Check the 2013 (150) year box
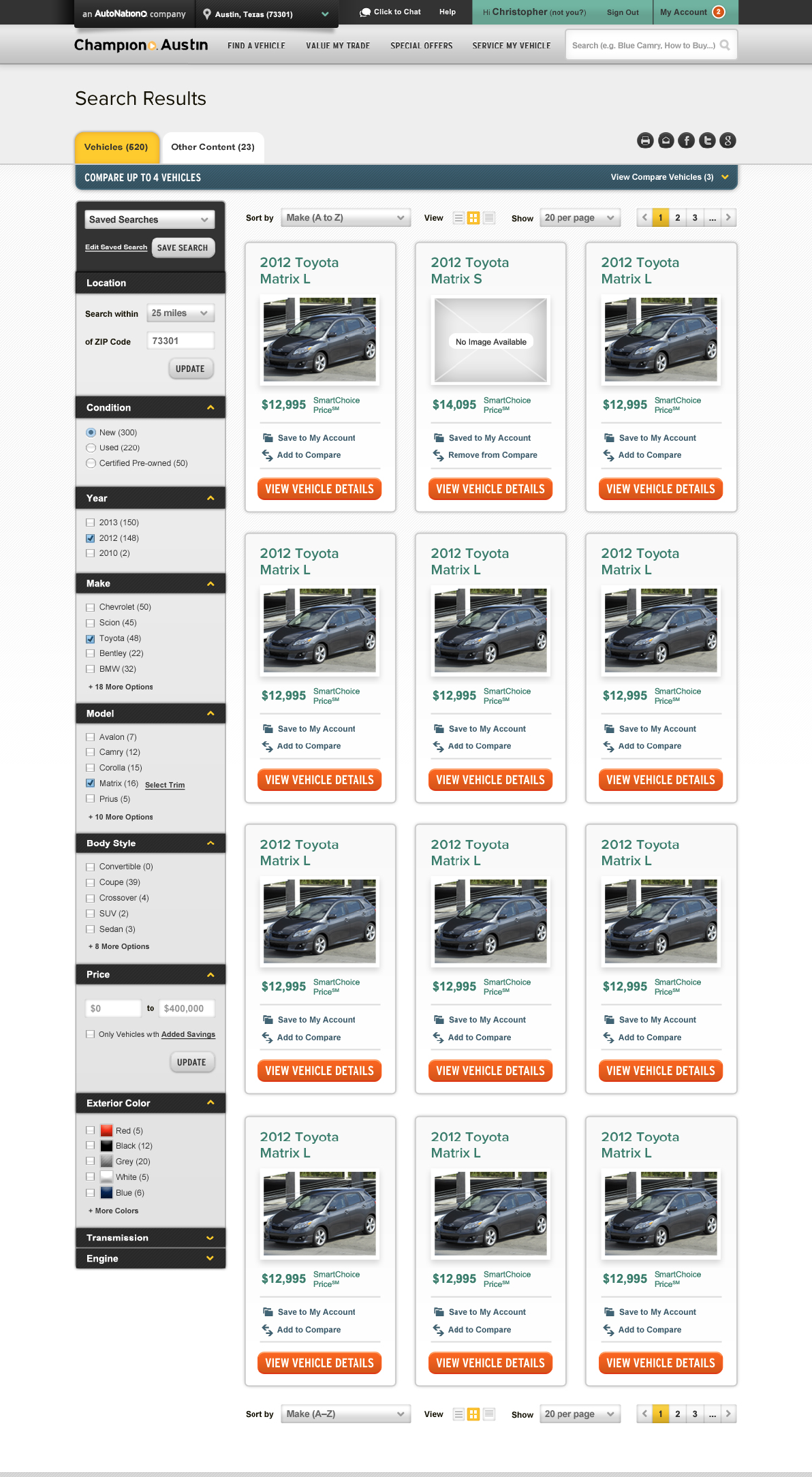This screenshot has width=812, height=1477. point(90,523)
